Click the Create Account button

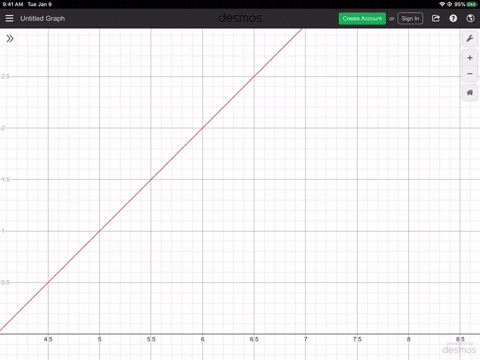[x=362, y=18]
